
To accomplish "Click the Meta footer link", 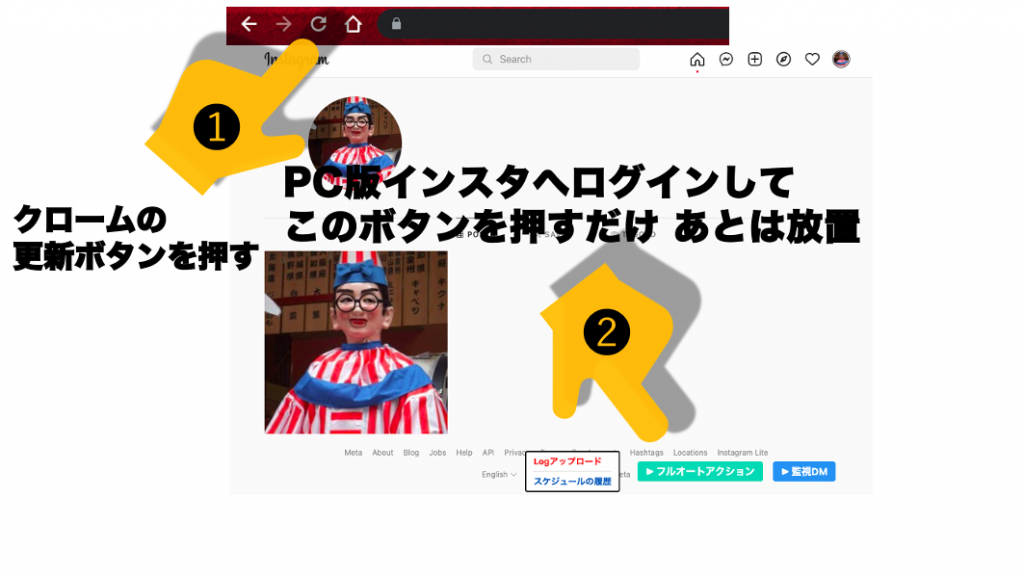I will click(353, 453).
